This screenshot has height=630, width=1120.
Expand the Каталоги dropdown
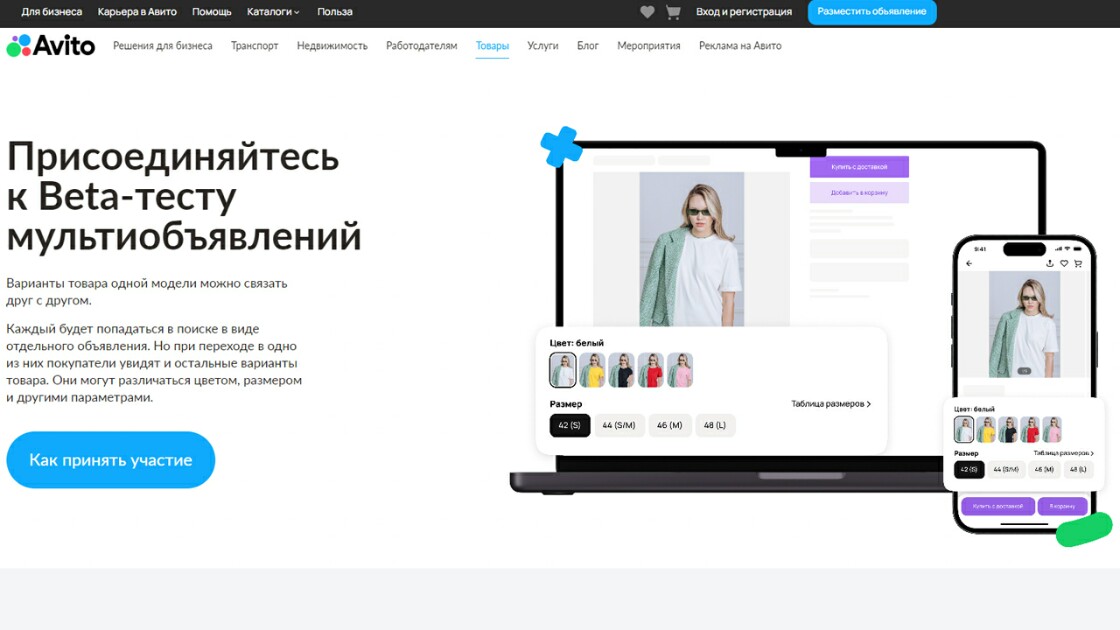point(273,11)
